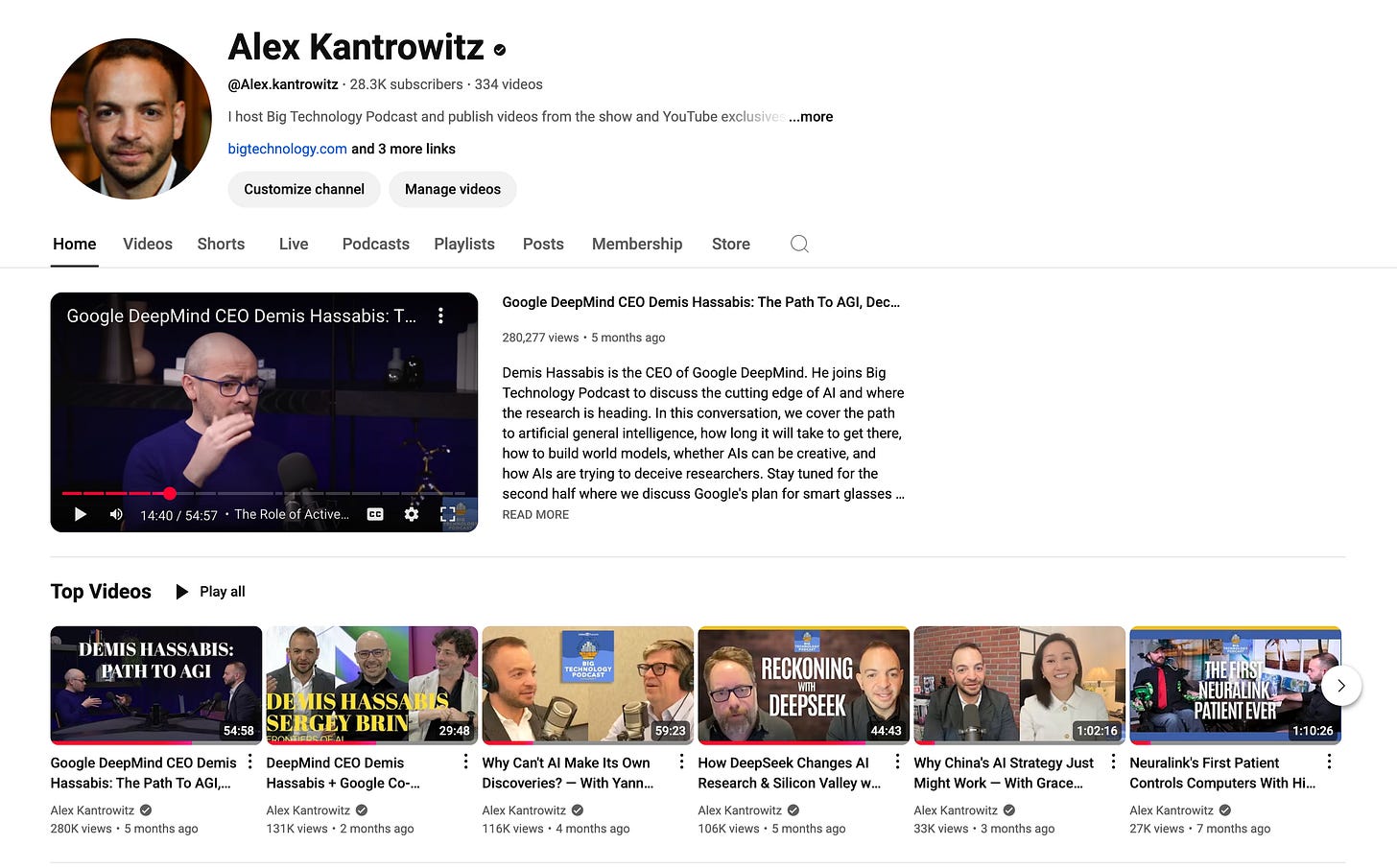This screenshot has height=868, width=1397.
Task: Click 'Why Can't AI Make Its Own Discoveries' title
Action: point(568,773)
